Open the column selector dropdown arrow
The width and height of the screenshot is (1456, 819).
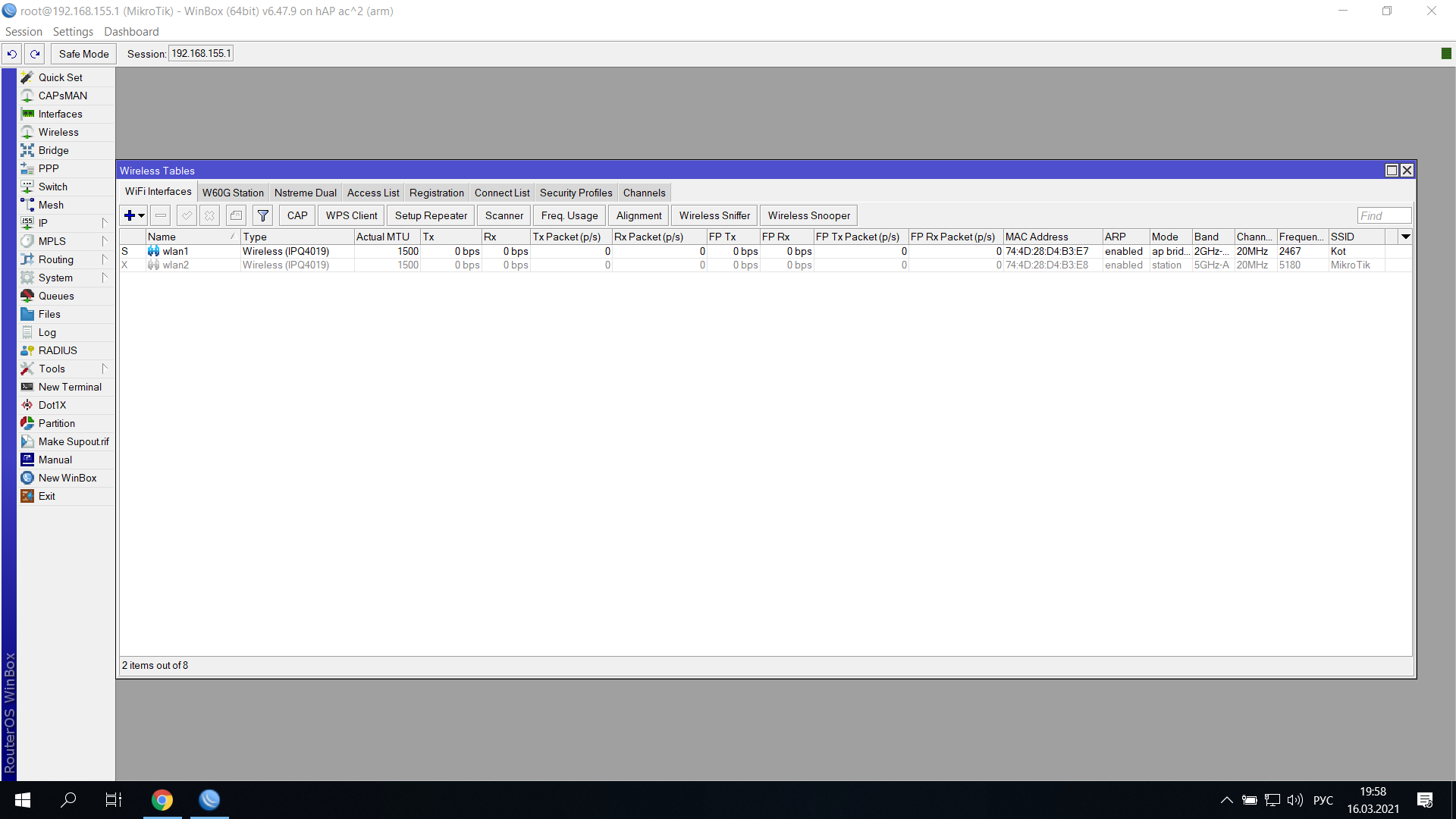point(1405,237)
